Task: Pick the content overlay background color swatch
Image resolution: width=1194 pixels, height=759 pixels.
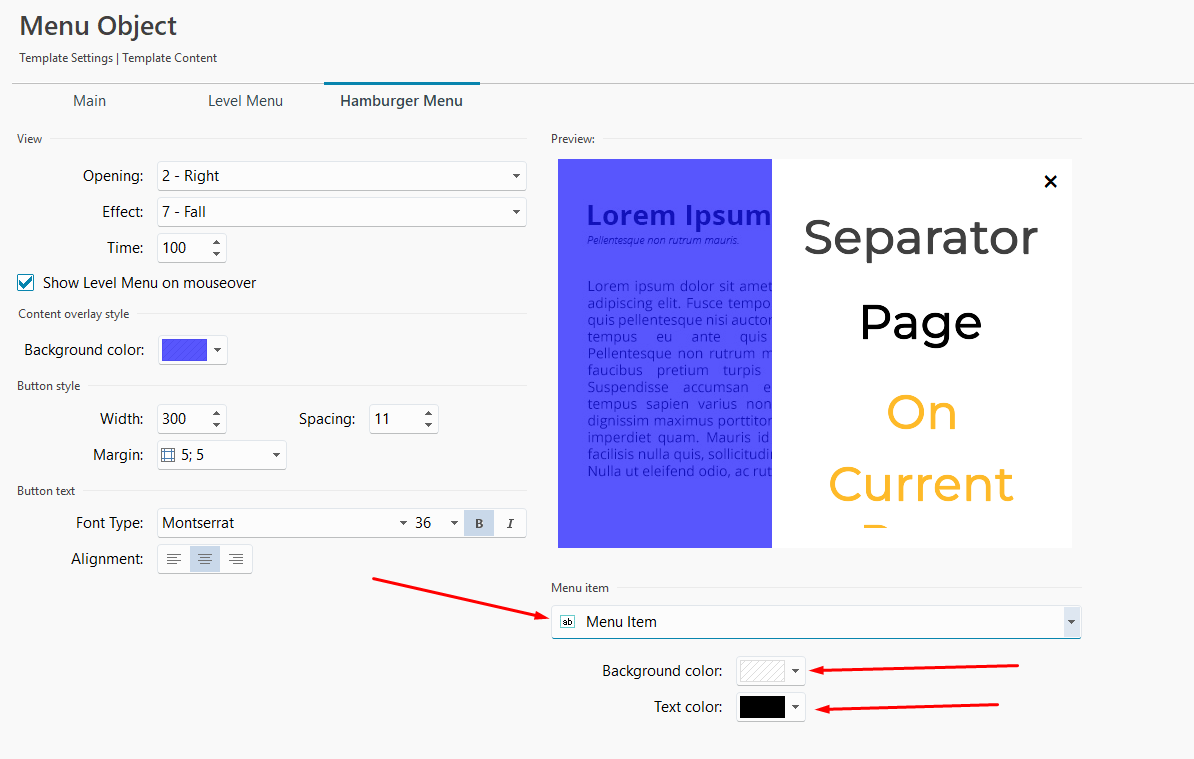Action: click(184, 350)
